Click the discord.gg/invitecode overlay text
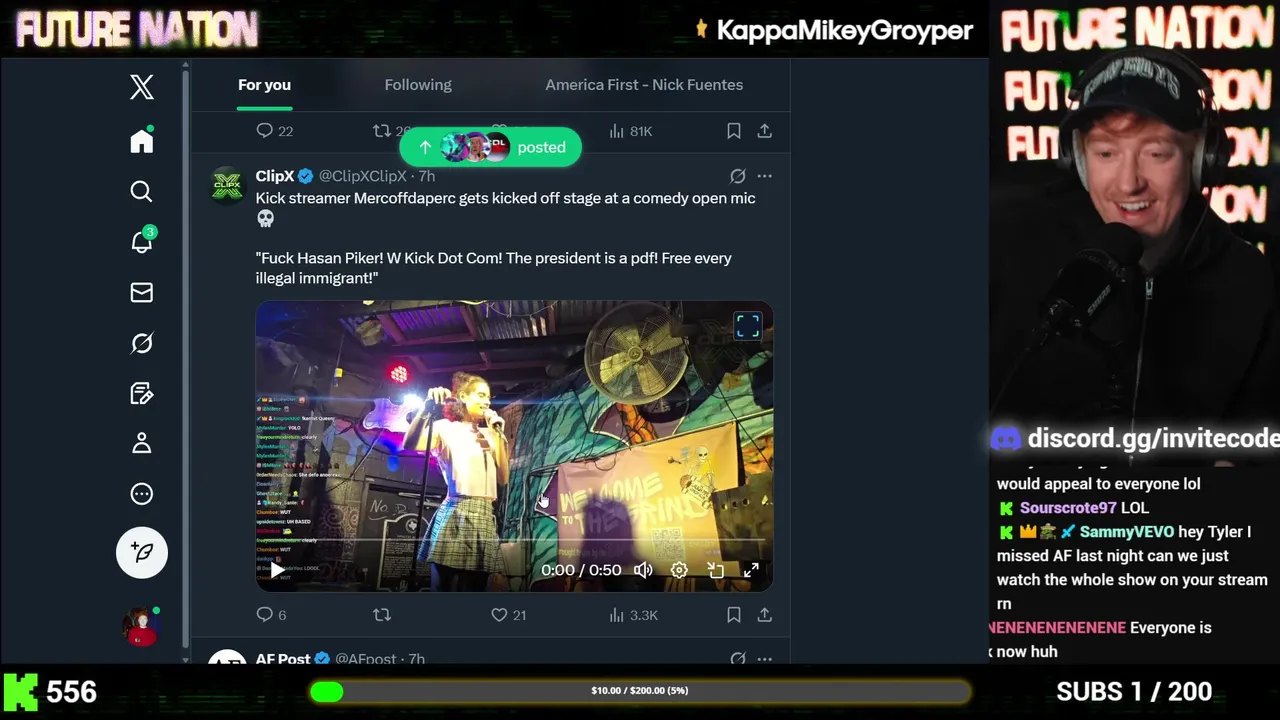The height and width of the screenshot is (720, 1280). click(x=1153, y=438)
